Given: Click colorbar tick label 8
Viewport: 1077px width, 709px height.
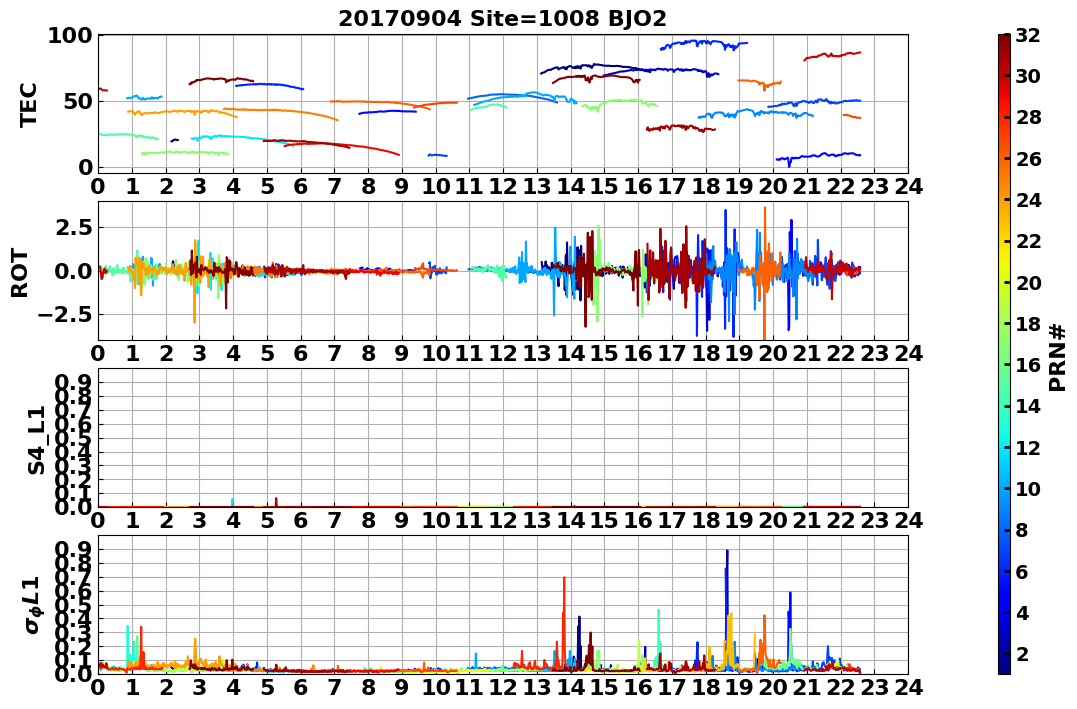Looking at the screenshot, I should tap(1022, 530).
